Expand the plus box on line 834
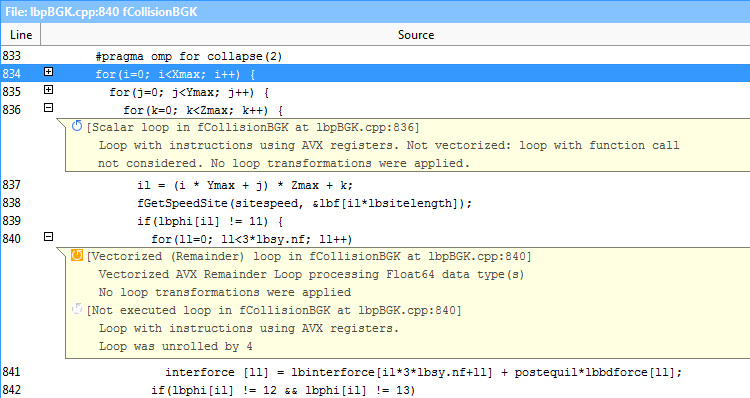The image size is (750, 398). point(48,72)
